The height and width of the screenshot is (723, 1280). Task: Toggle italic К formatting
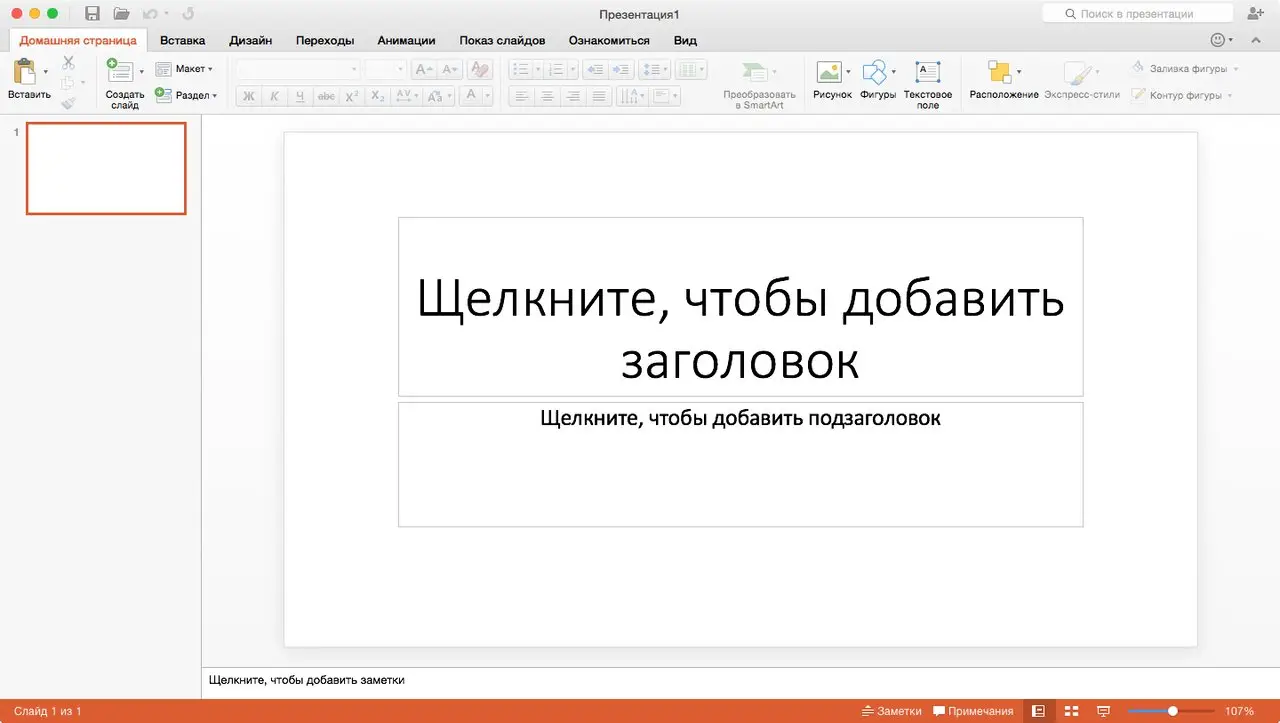pyautogui.click(x=274, y=96)
